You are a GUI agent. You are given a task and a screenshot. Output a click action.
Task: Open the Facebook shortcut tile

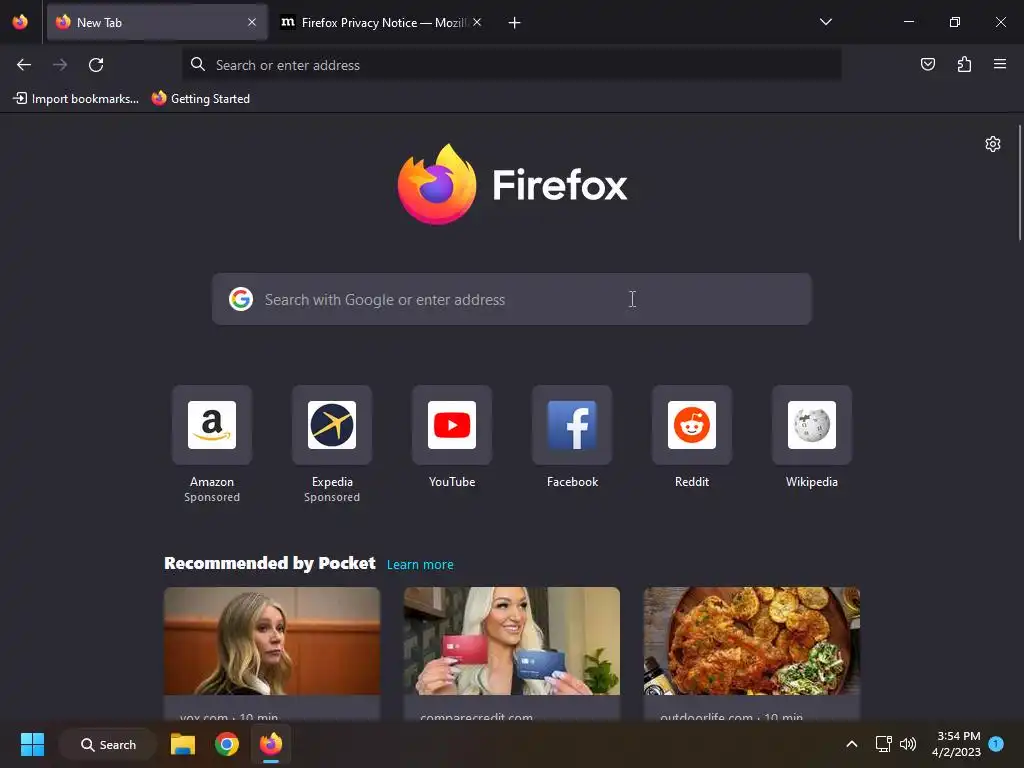click(x=572, y=425)
